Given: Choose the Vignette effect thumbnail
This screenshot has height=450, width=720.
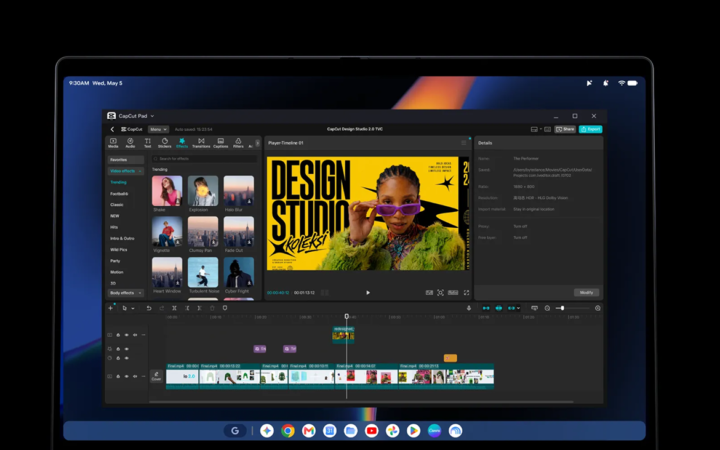Looking at the screenshot, I should pyautogui.click(x=167, y=232).
